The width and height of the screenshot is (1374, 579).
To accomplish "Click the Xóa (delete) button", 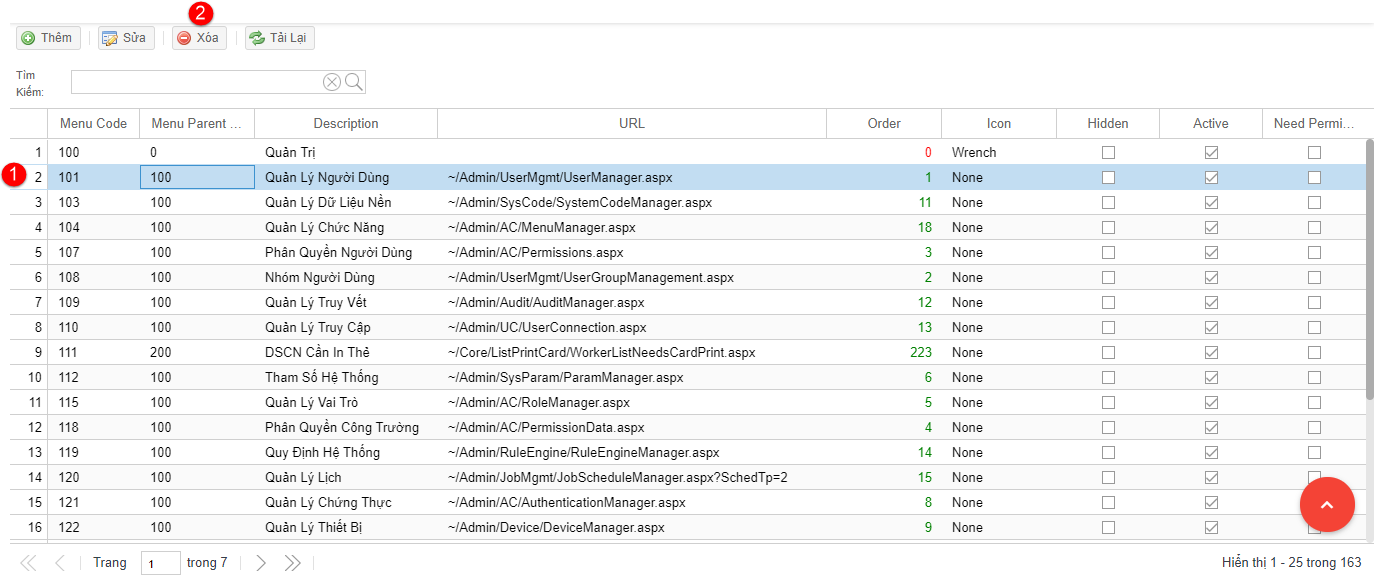I will (198, 38).
